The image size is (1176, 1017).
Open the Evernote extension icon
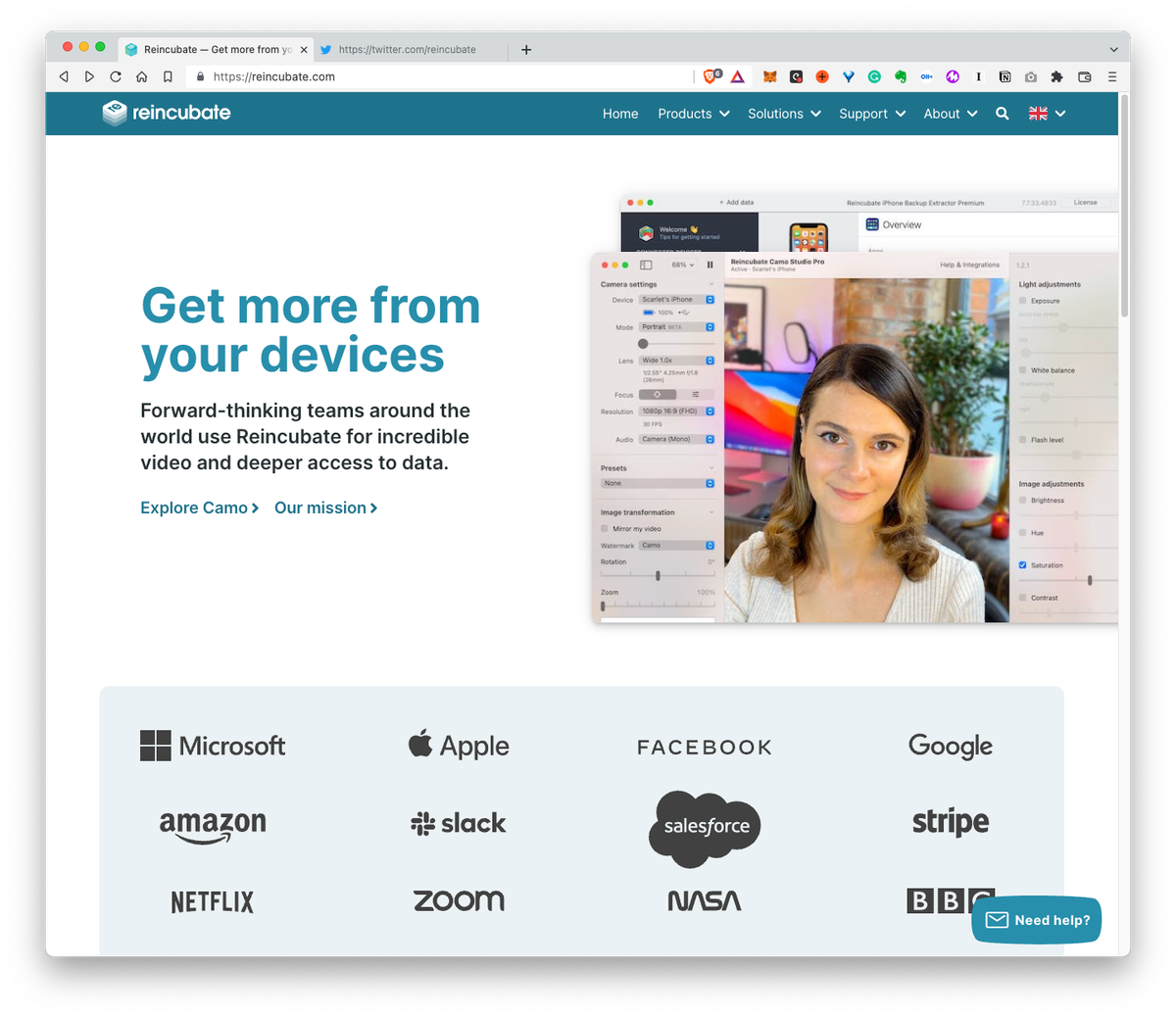click(901, 76)
